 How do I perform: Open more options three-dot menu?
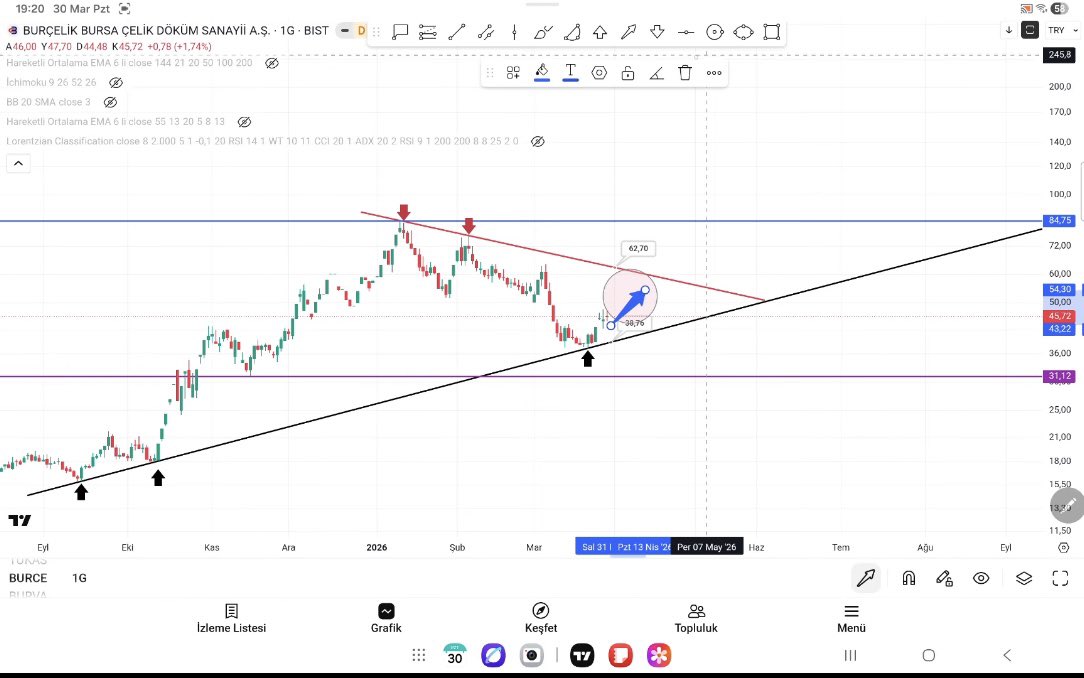[714, 73]
